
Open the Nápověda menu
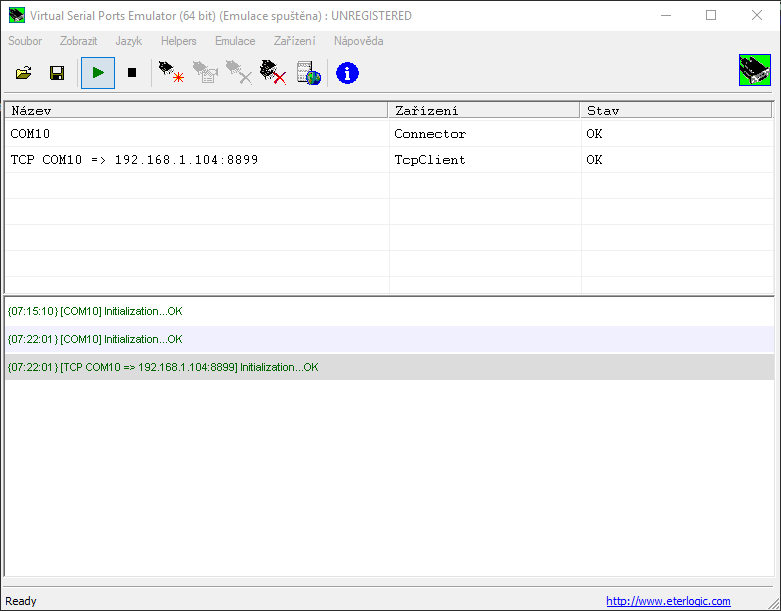coord(358,41)
